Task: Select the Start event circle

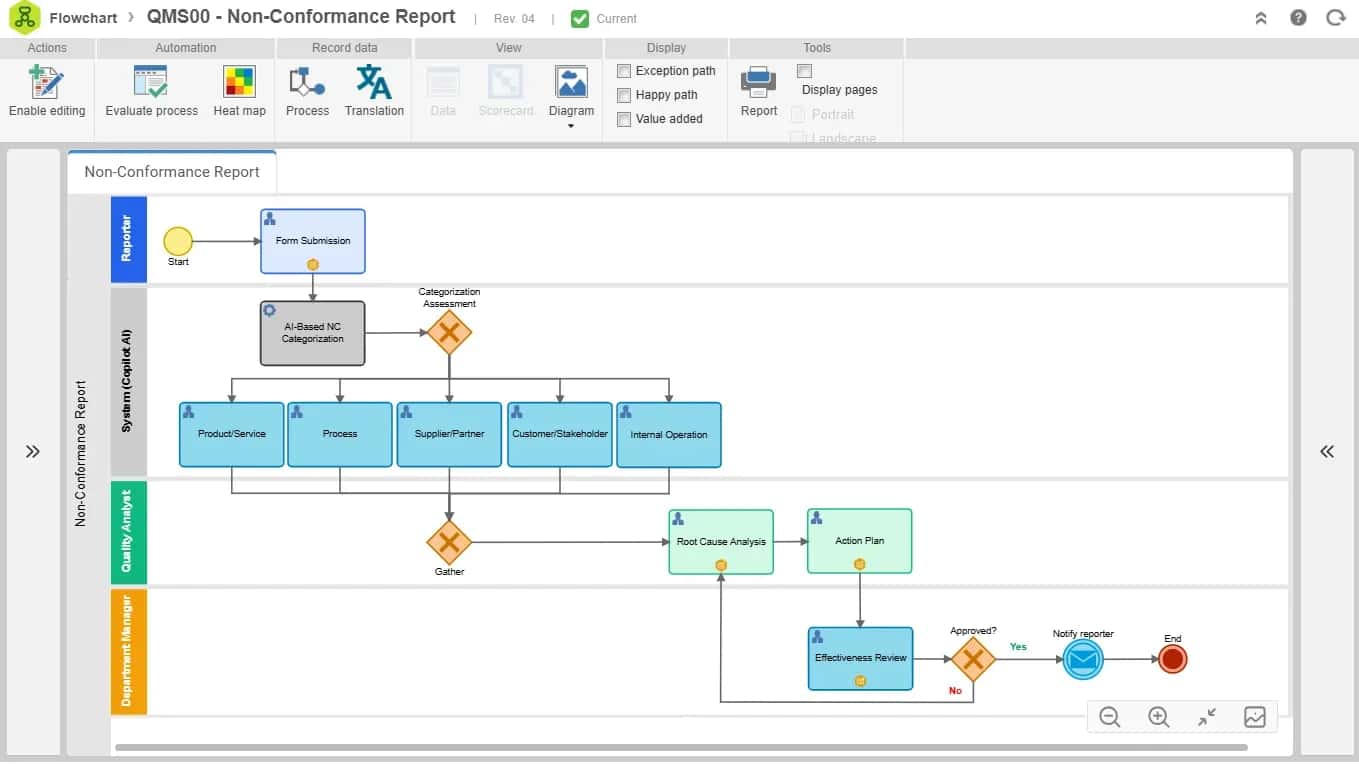Action: point(178,241)
